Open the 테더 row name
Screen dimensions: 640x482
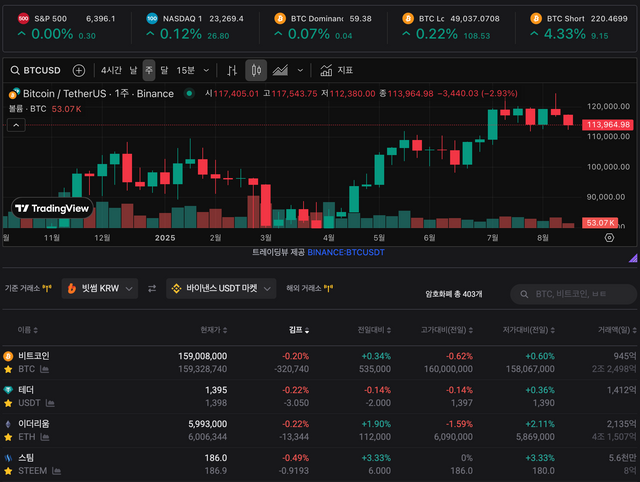(x=26, y=390)
